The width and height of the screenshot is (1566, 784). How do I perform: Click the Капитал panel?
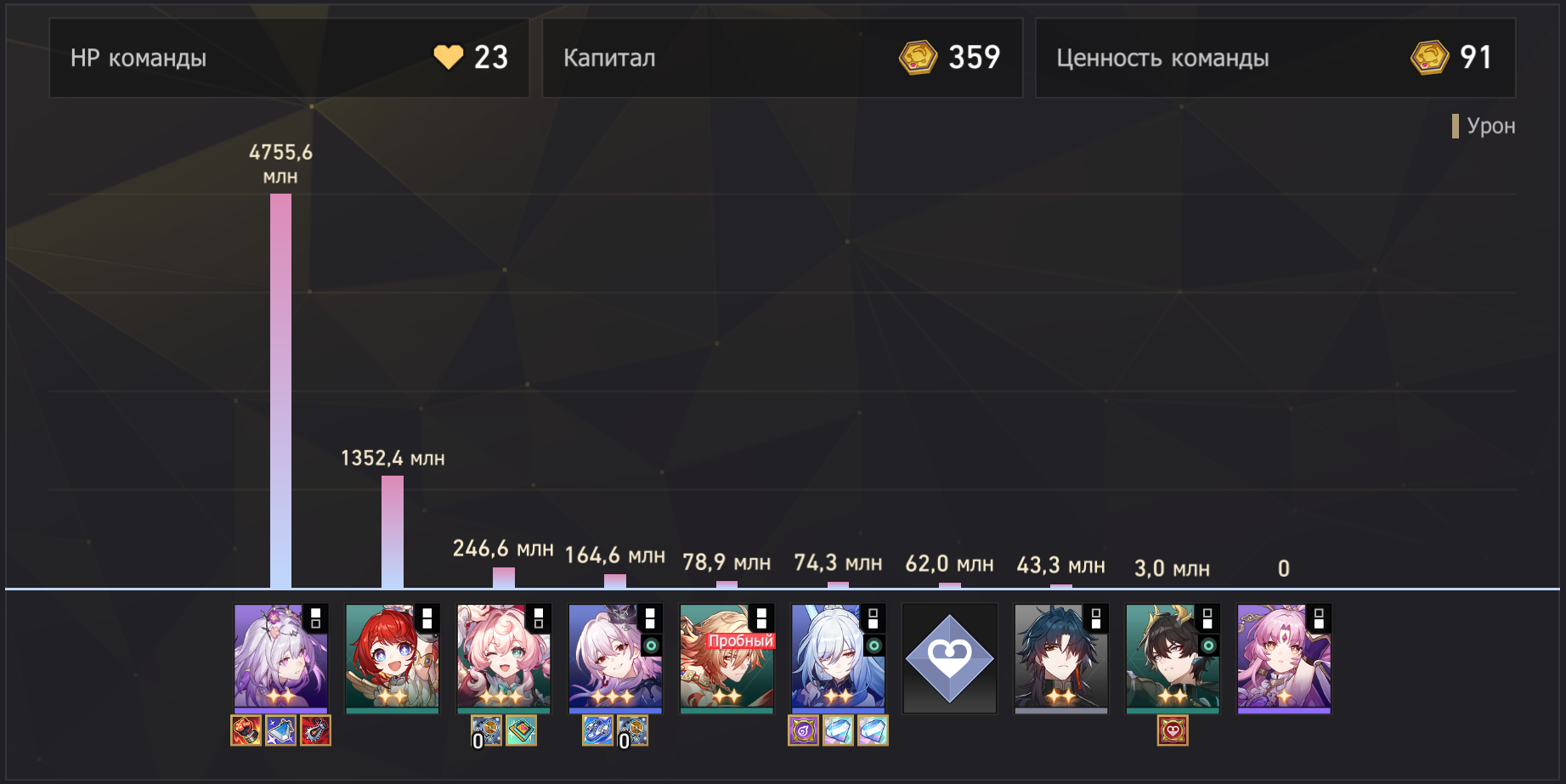pyautogui.click(x=783, y=58)
